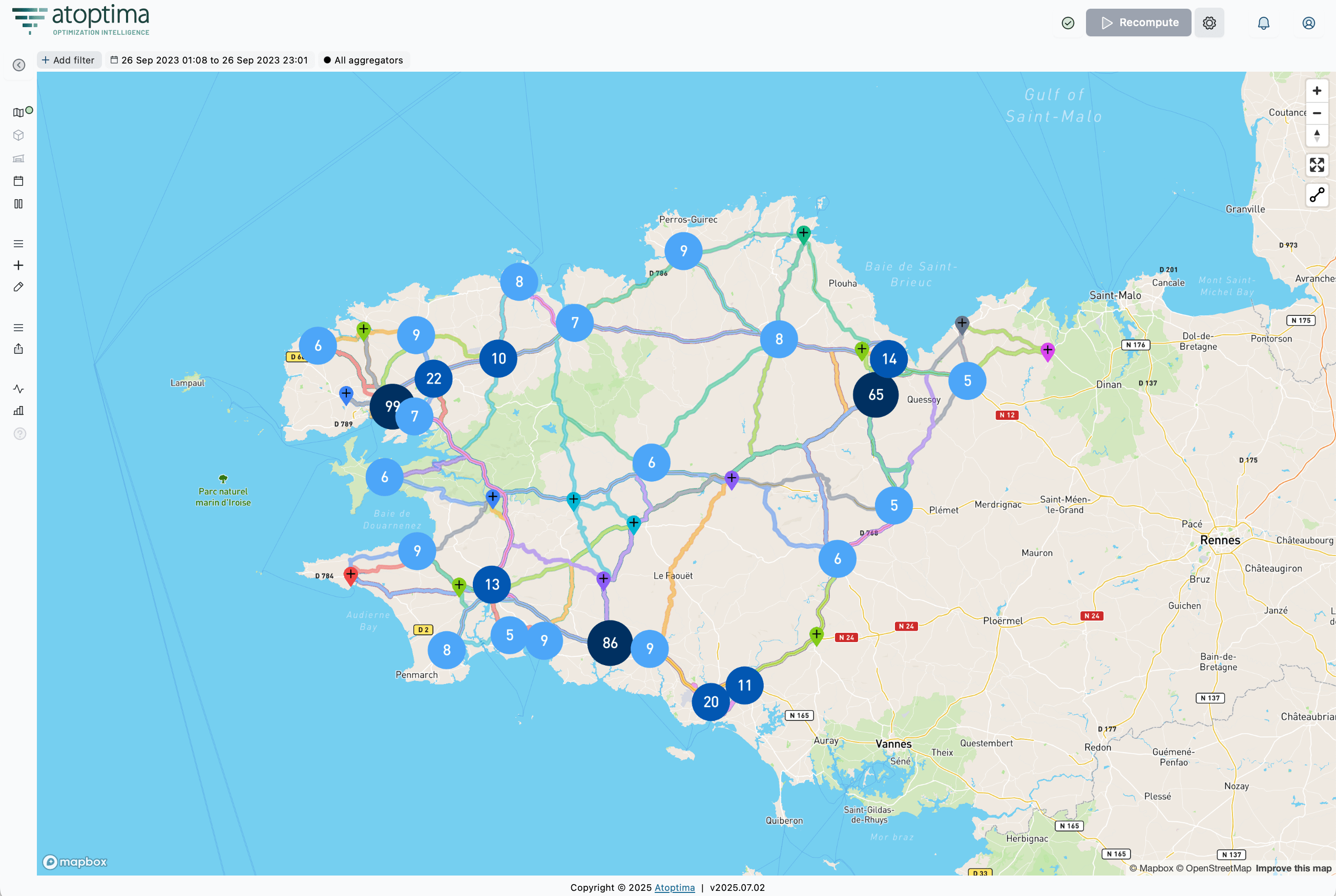The height and width of the screenshot is (896, 1336).
Task: Click the pencil edit icon
Action: click(18, 287)
